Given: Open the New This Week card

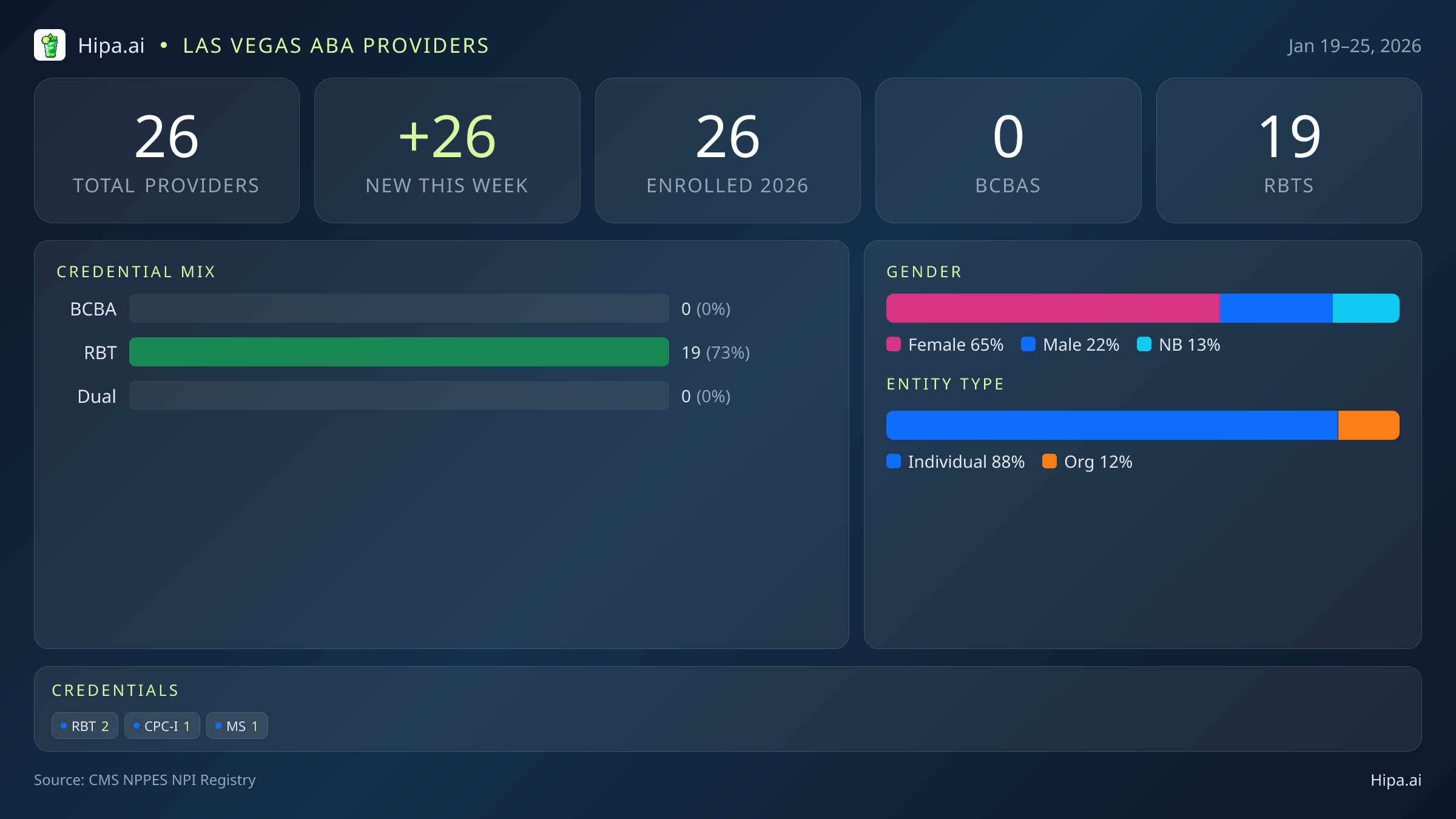Looking at the screenshot, I should [x=447, y=150].
